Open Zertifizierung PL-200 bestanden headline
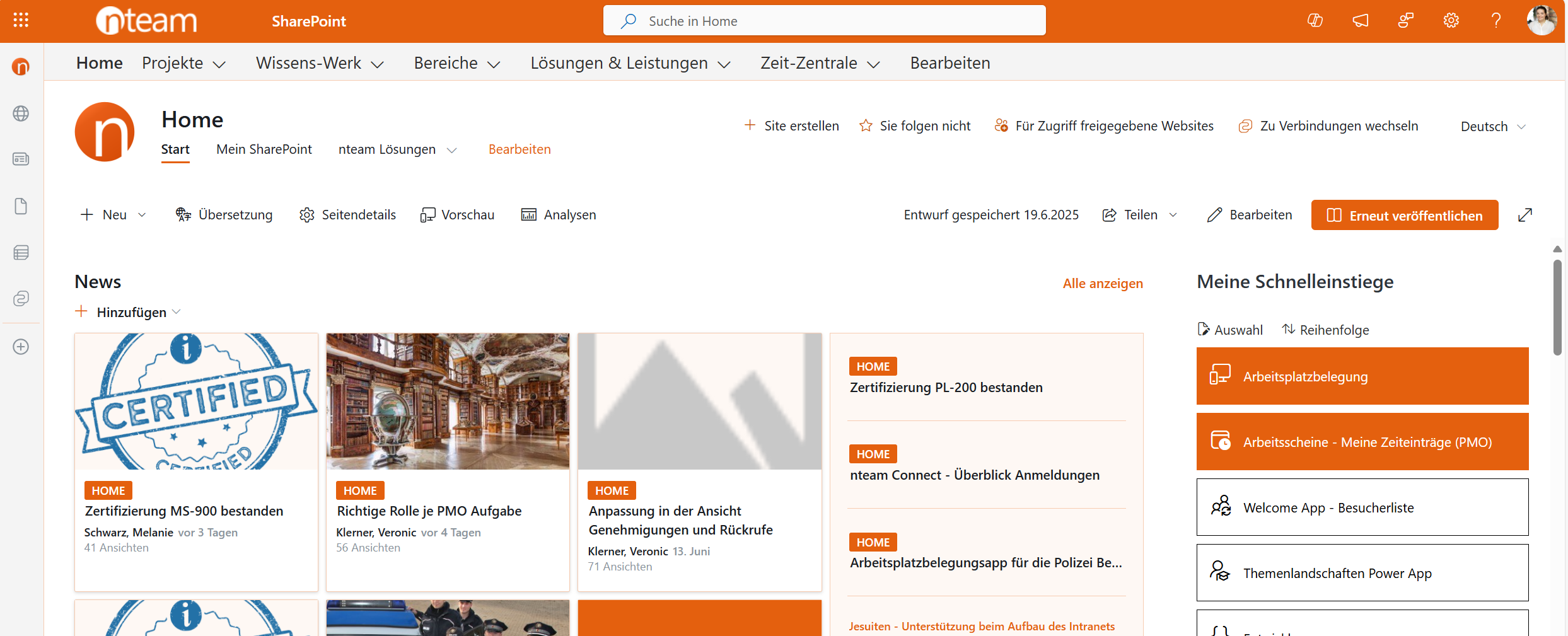The image size is (1568, 636). tap(946, 388)
